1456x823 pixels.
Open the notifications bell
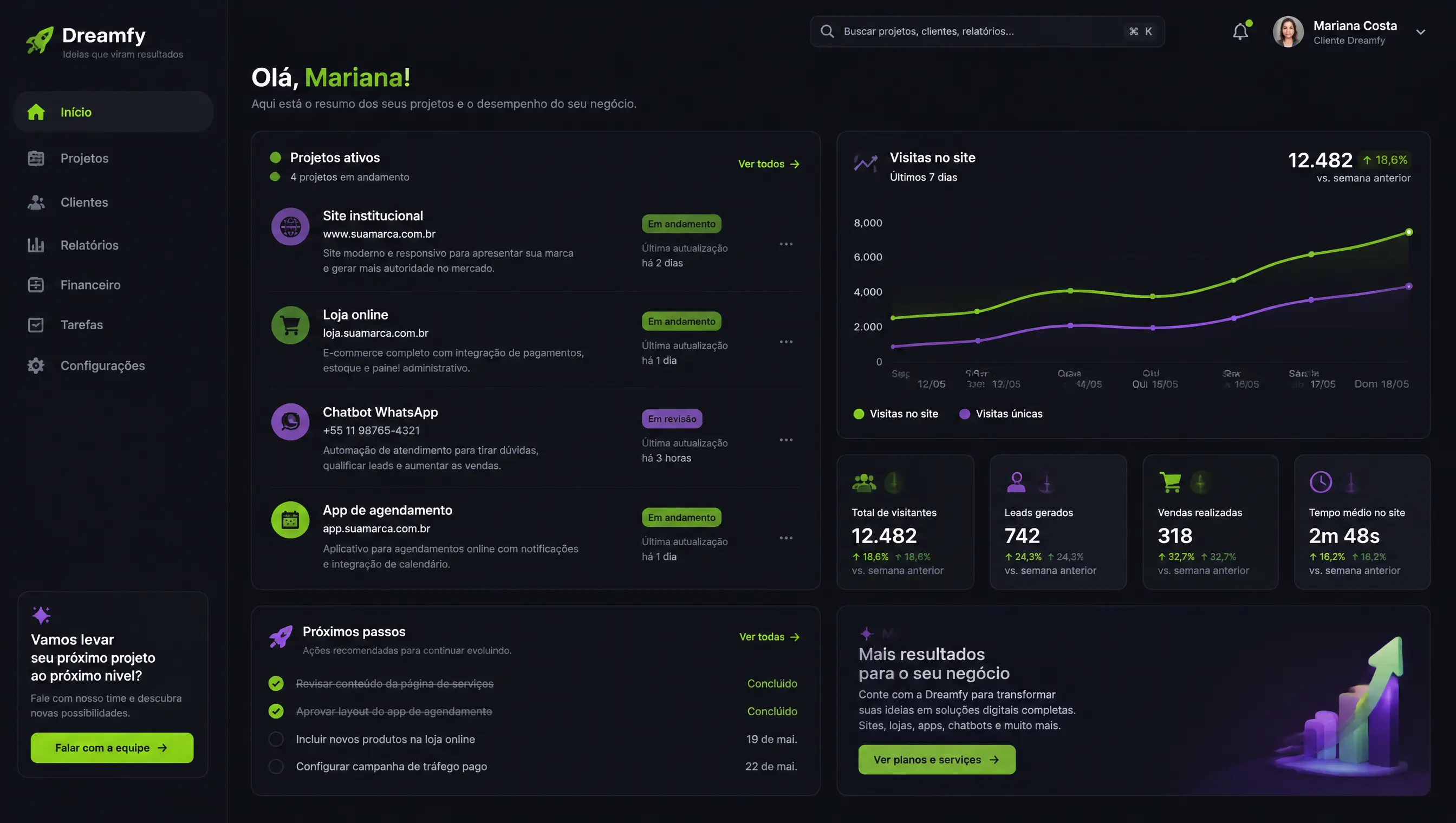click(x=1240, y=31)
